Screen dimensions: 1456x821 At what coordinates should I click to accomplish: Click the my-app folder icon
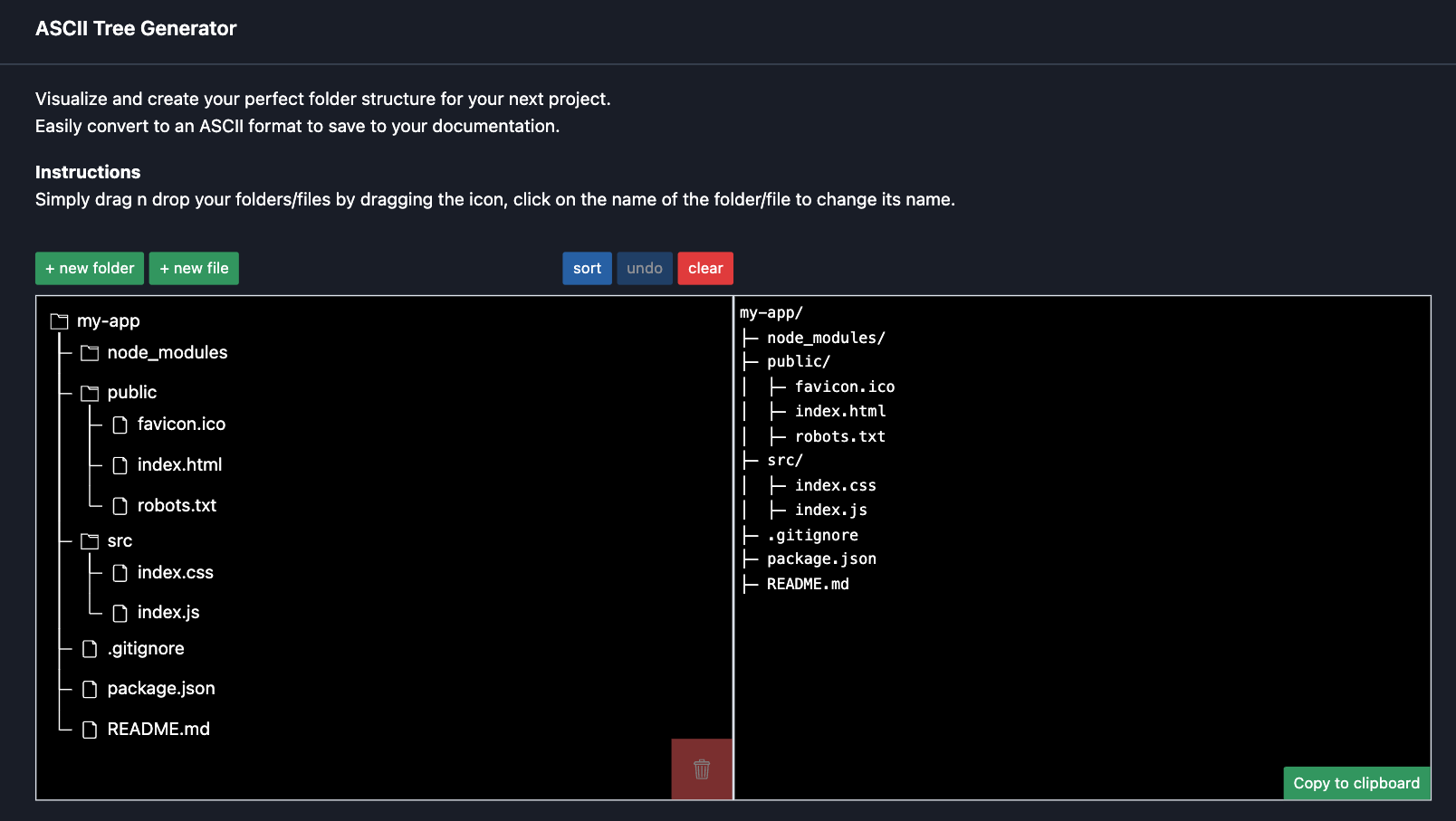[x=60, y=321]
